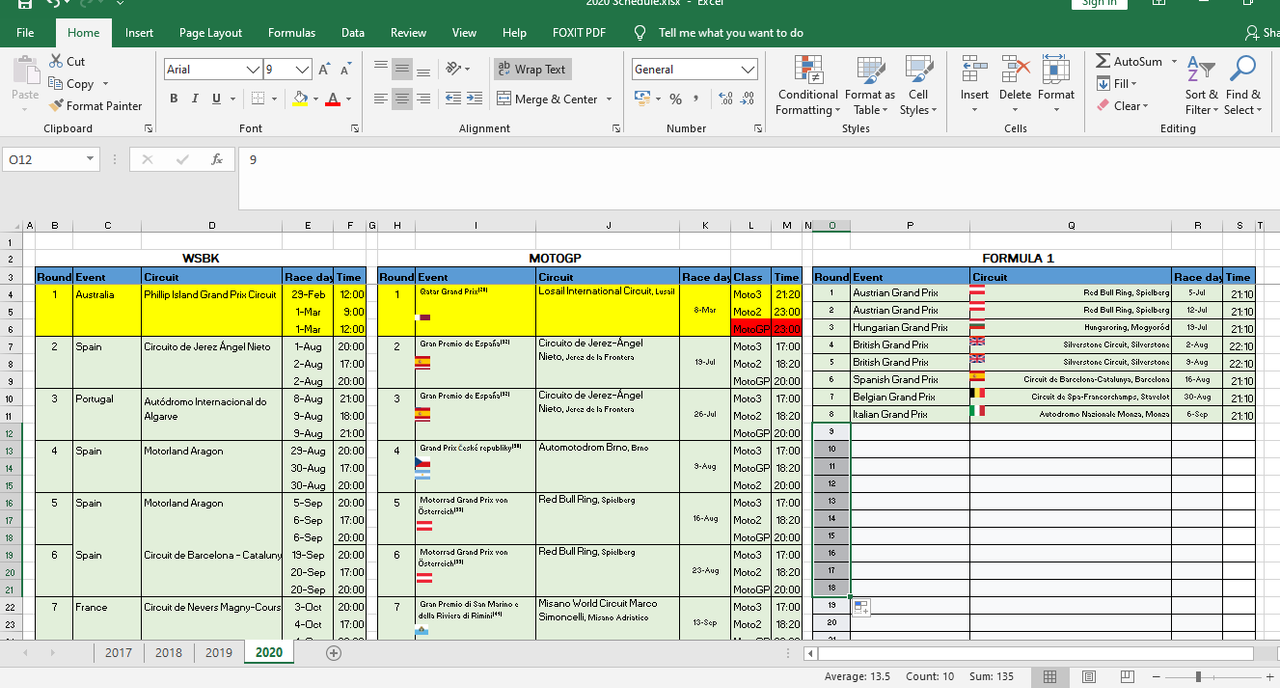The height and width of the screenshot is (688, 1280).
Task: Switch to the Page Layout tab
Action: pos(211,33)
